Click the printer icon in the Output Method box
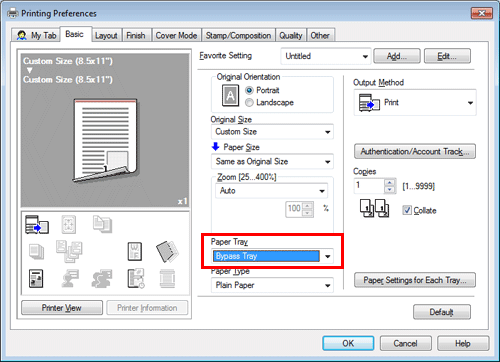 (369, 102)
